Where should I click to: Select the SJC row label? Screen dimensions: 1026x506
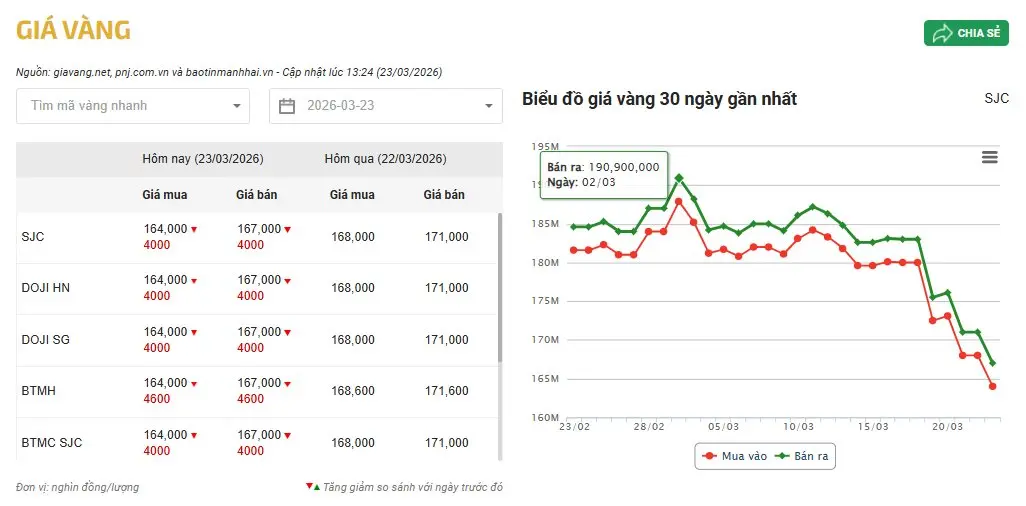point(33,237)
